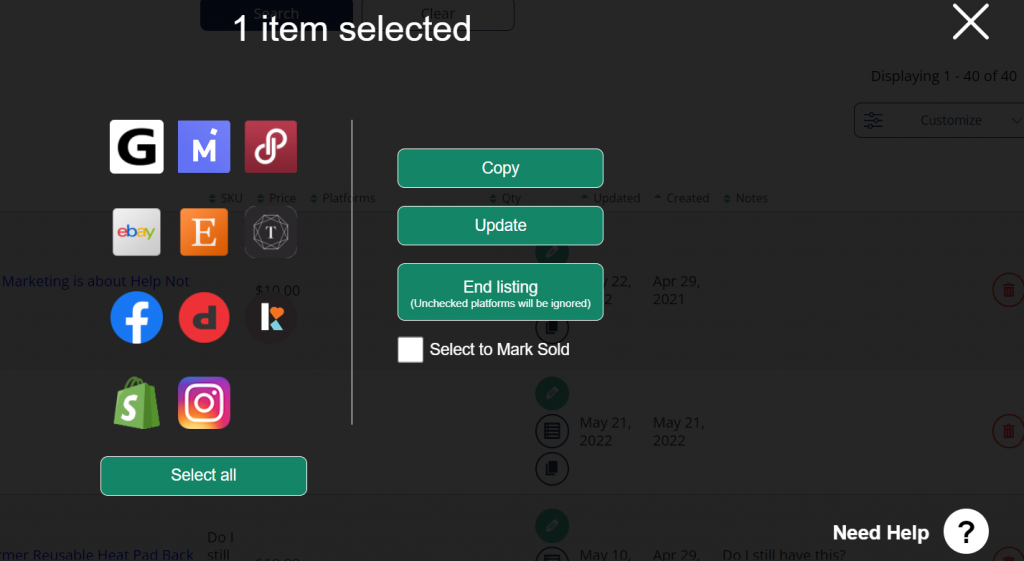Open the Need Help question mark
Viewport: 1024px width, 561px height.
[966, 532]
